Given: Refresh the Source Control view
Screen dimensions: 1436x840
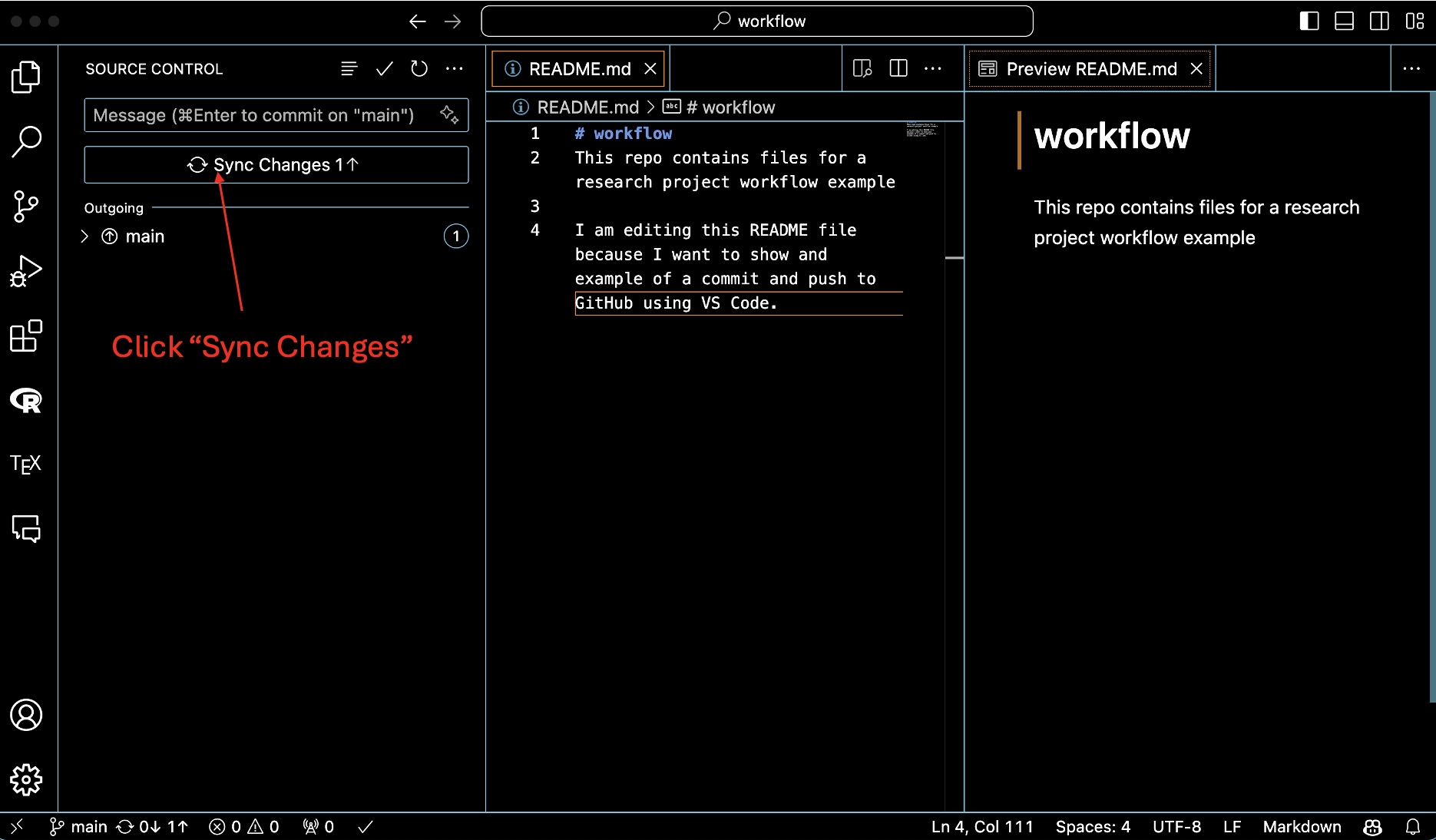Looking at the screenshot, I should (419, 69).
